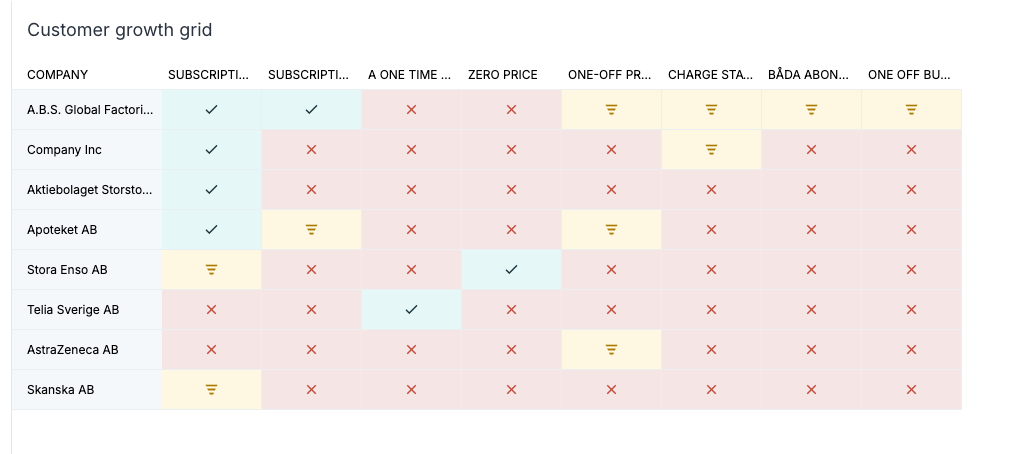Click Stora Enso AB Zero Price checkmark

[512, 270]
